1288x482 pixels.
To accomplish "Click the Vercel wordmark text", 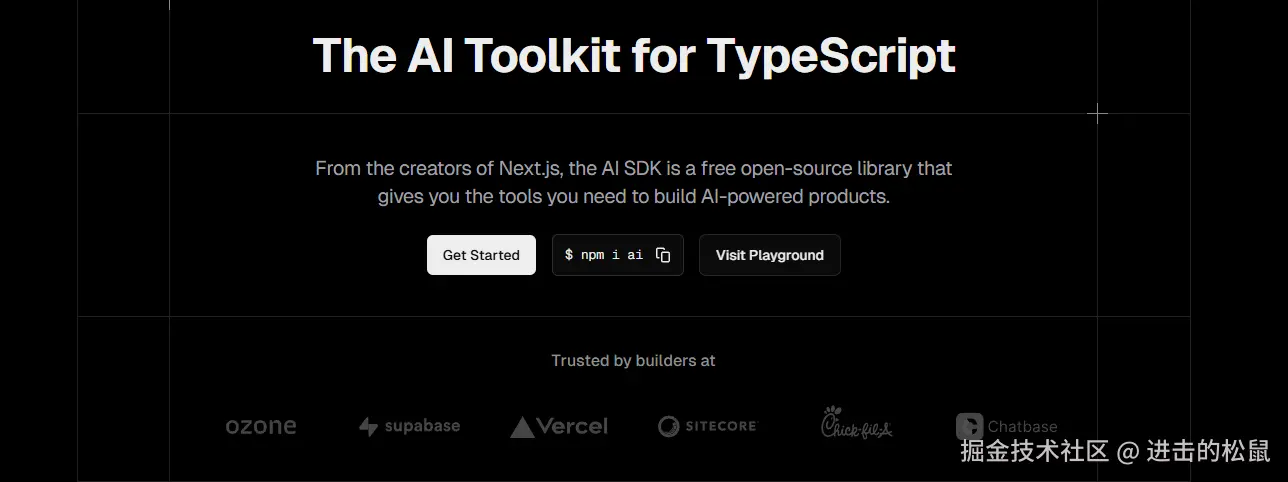I will [572, 427].
